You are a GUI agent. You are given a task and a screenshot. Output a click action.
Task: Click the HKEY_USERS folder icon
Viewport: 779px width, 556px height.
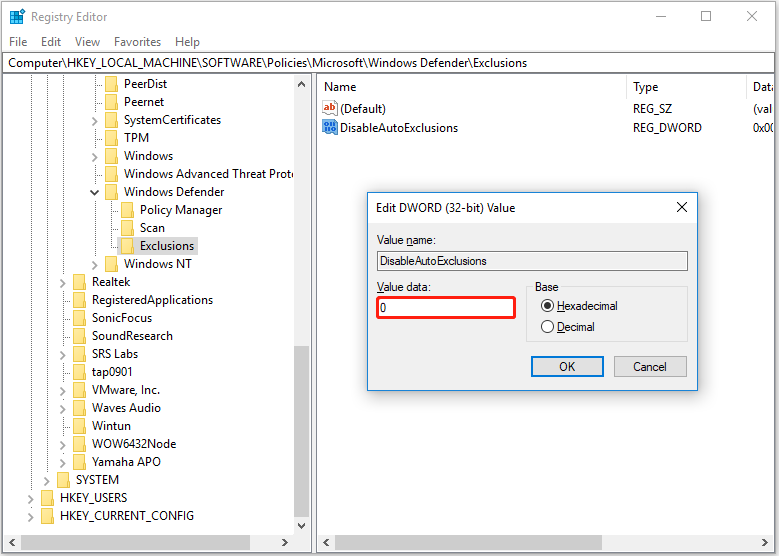[48, 498]
